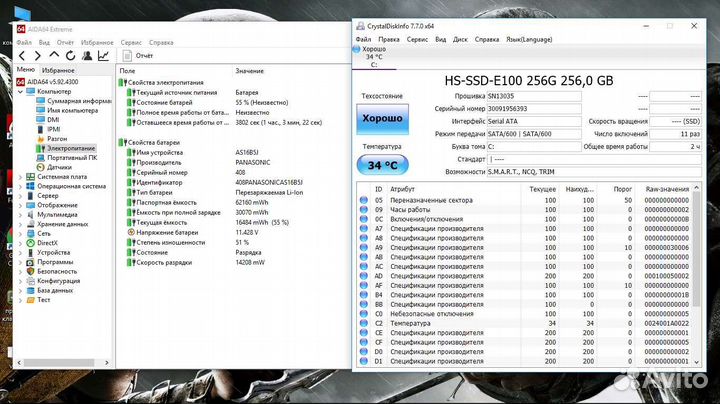Click the SMART table scrollbar down arrow

click(697, 362)
